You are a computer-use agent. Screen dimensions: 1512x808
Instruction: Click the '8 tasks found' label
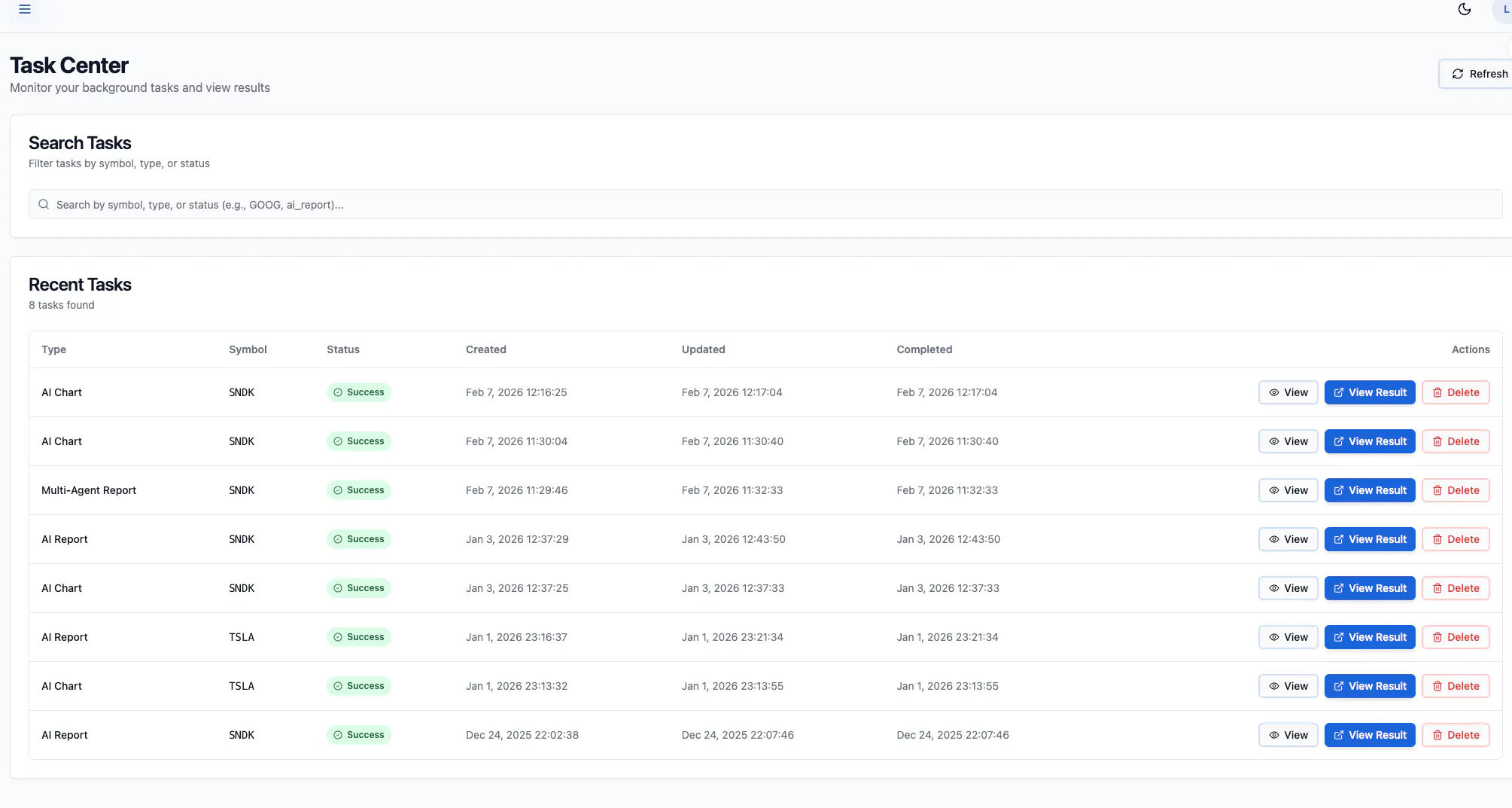[x=62, y=305]
